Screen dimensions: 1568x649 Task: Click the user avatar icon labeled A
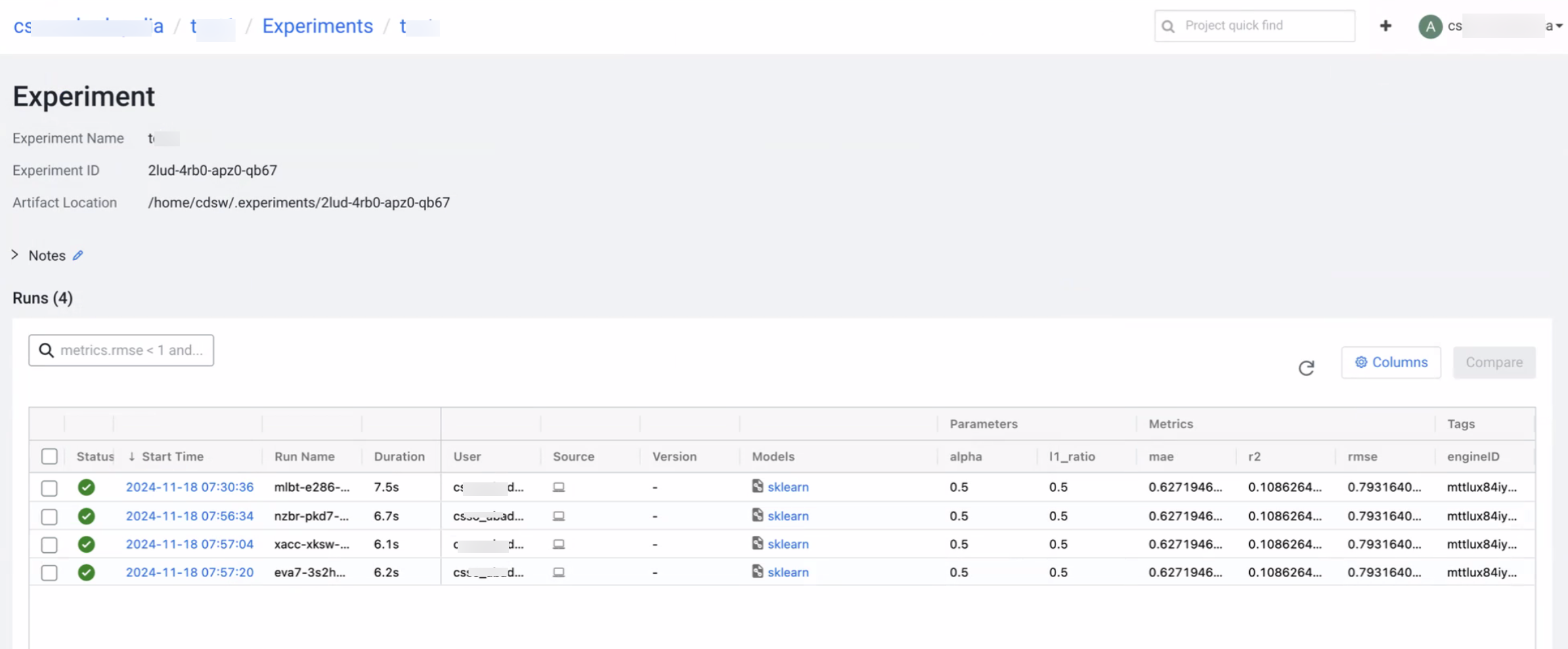click(x=1430, y=26)
